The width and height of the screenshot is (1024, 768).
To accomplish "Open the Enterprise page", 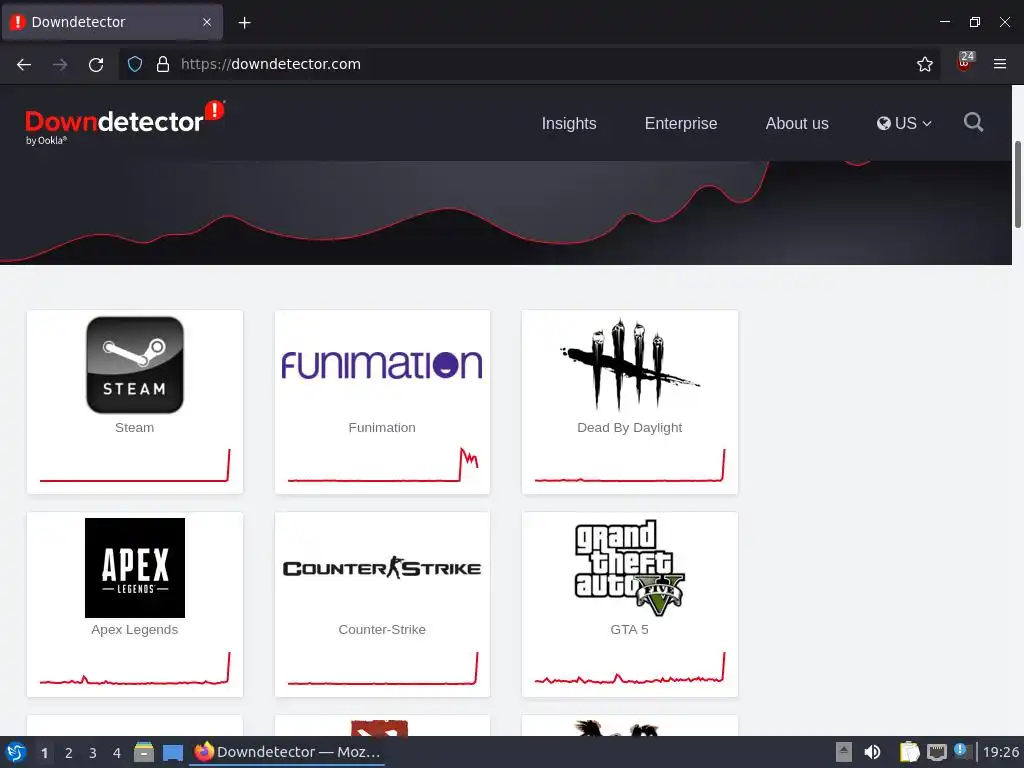I will click(681, 123).
